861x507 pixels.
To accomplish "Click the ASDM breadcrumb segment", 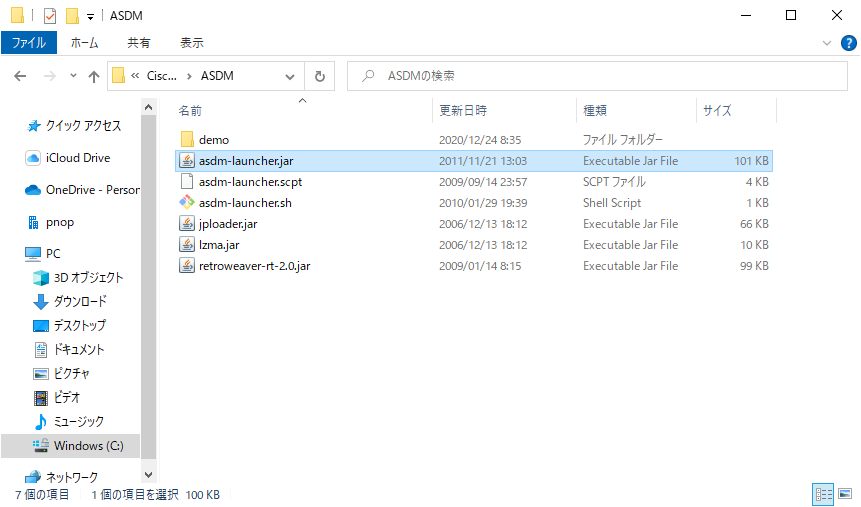I will click(x=217, y=76).
